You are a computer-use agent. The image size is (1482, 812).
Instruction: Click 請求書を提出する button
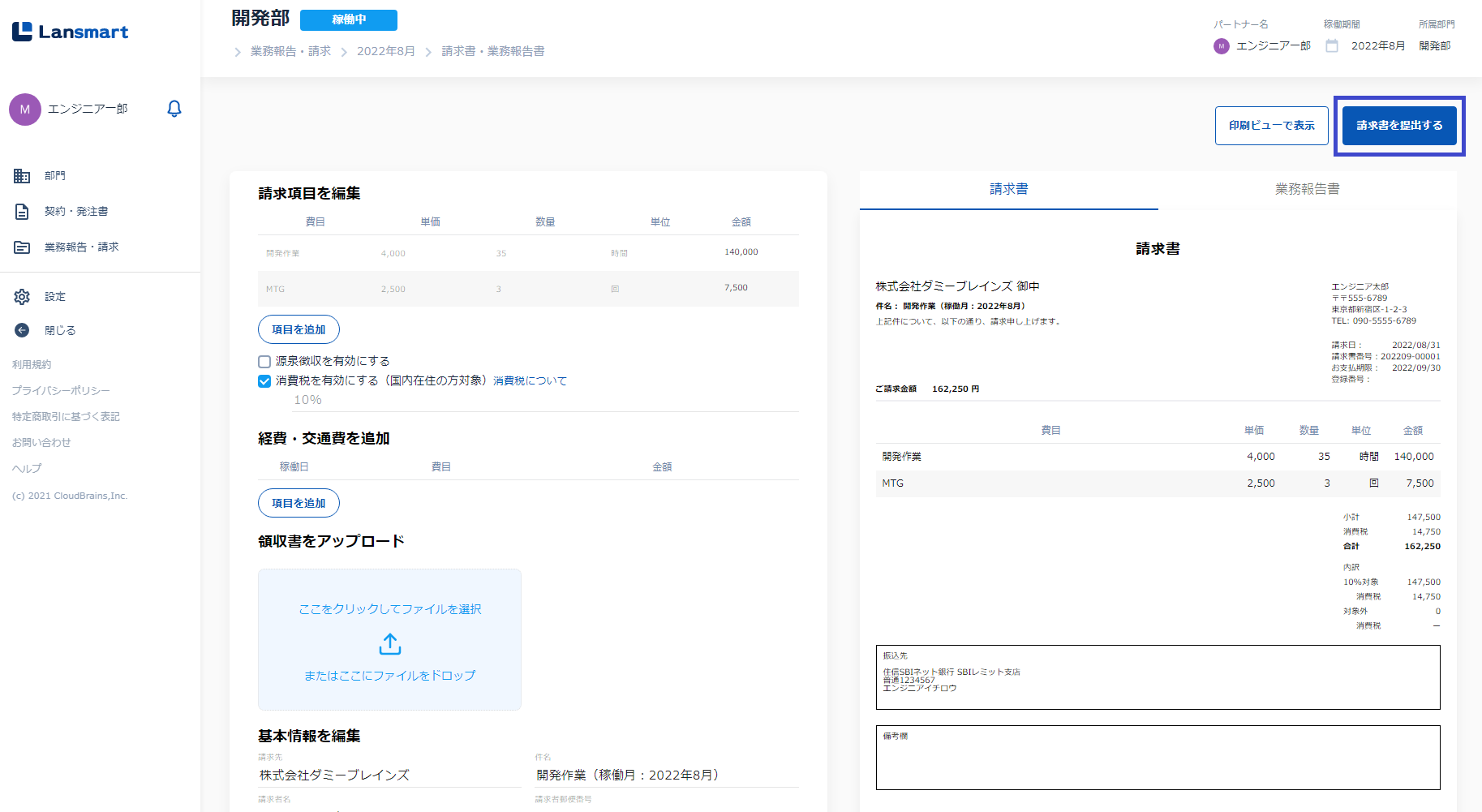1399,126
